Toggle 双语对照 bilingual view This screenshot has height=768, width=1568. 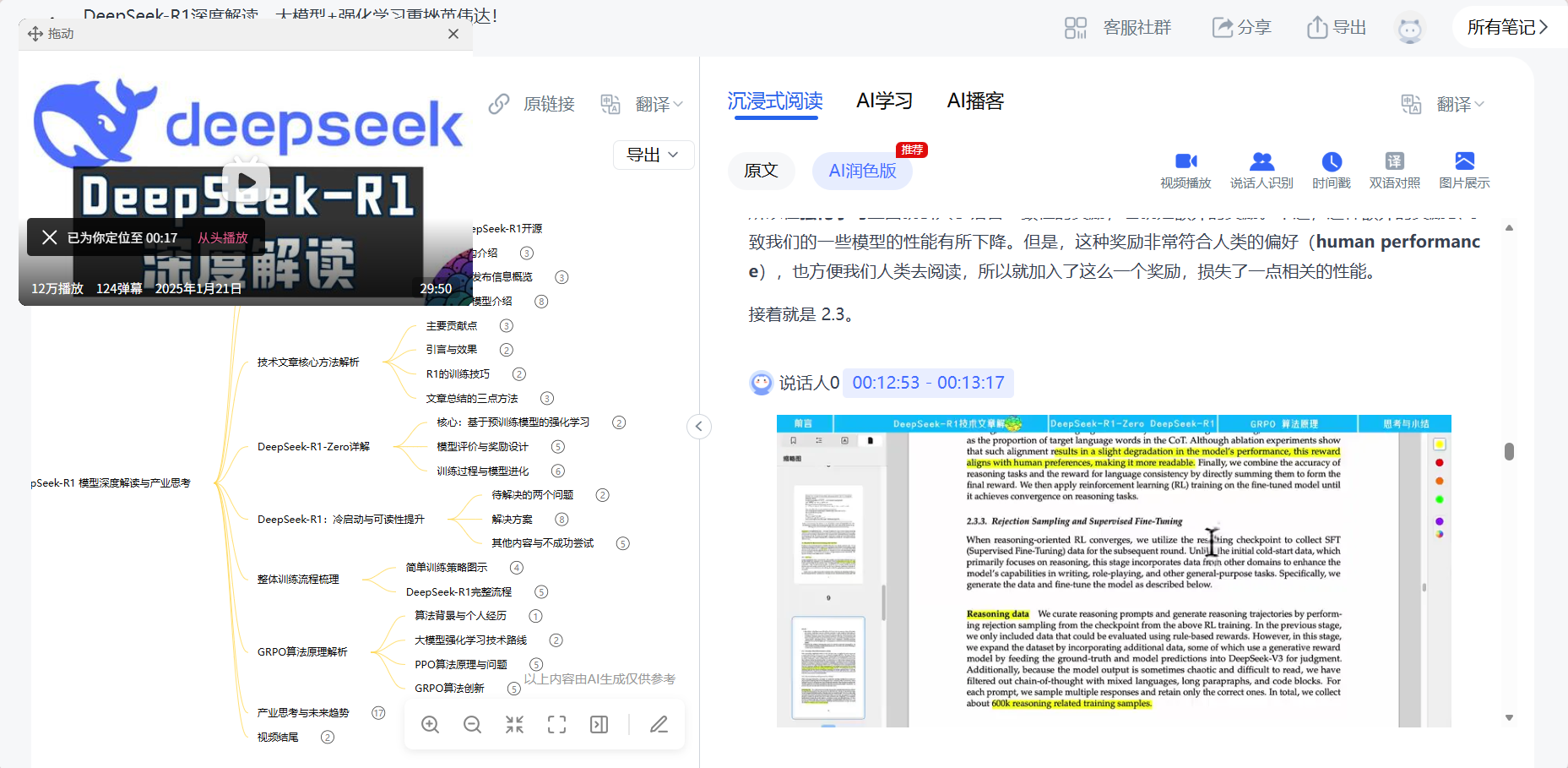pyautogui.click(x=1394, y=171)
